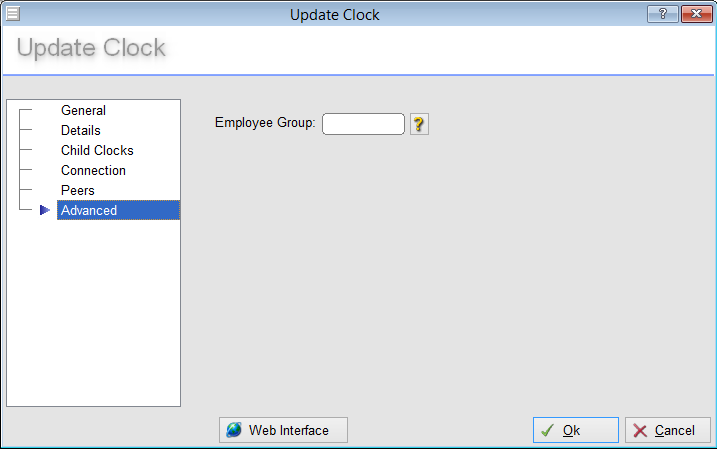Image resolution: width=717 pixels, height=449 pixels.
Task: Click the blue arrow marker beside Advanced
Action: [44, 210]
